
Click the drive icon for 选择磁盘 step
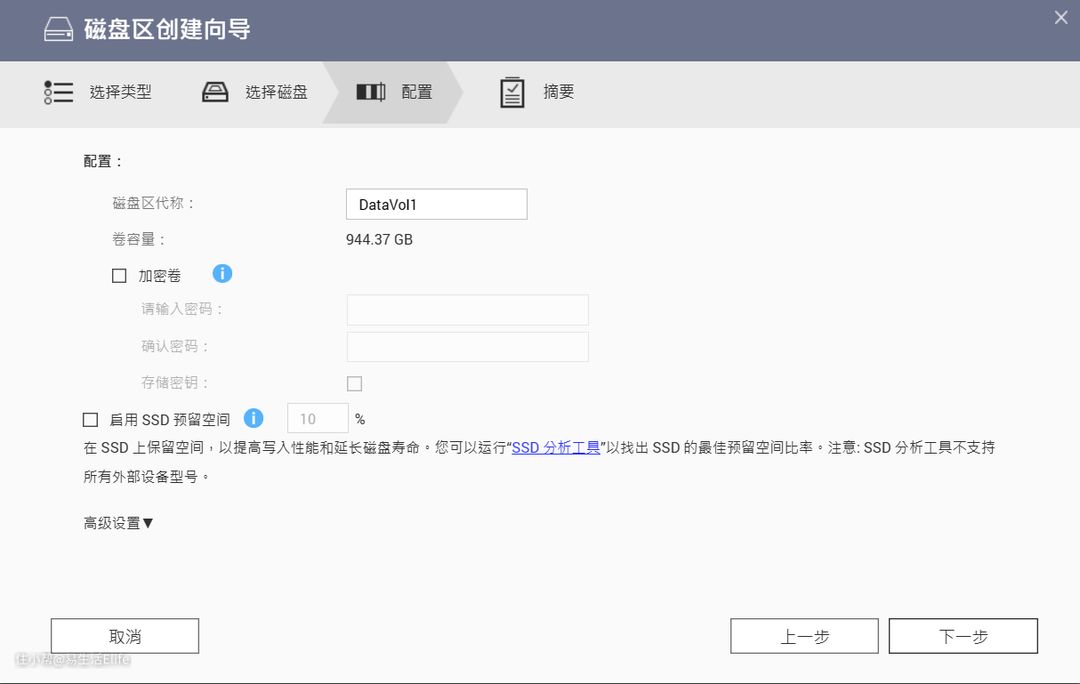pos(215,92)
